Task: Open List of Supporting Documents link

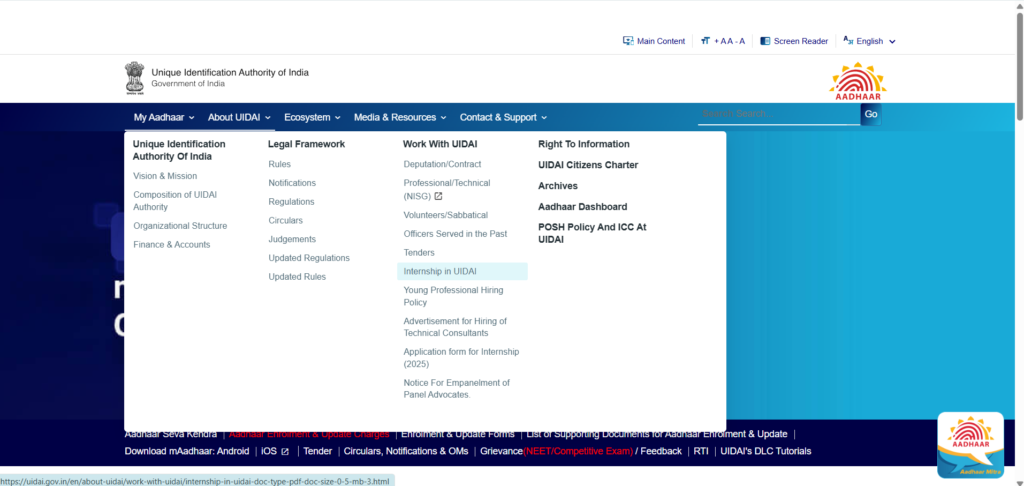Action: point(657,434)
